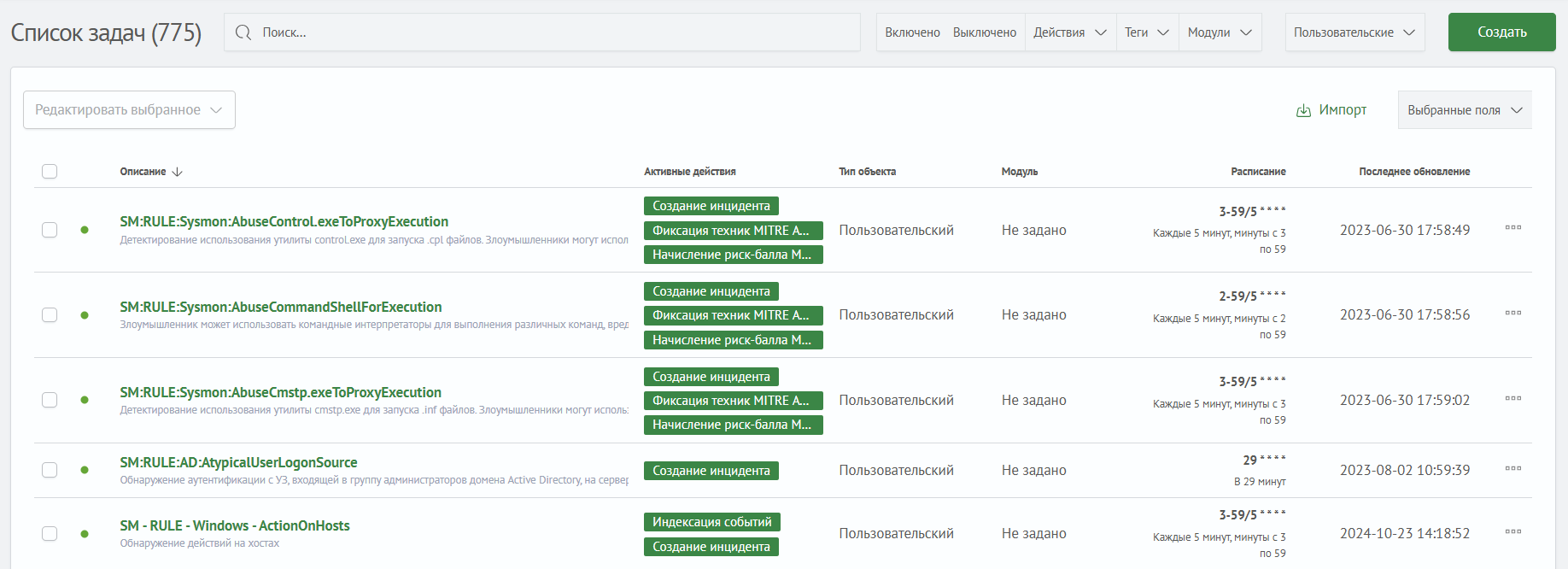Filter tasks by Включено
Viewport: 1568px width, 569px height.
tap(912, 32)
